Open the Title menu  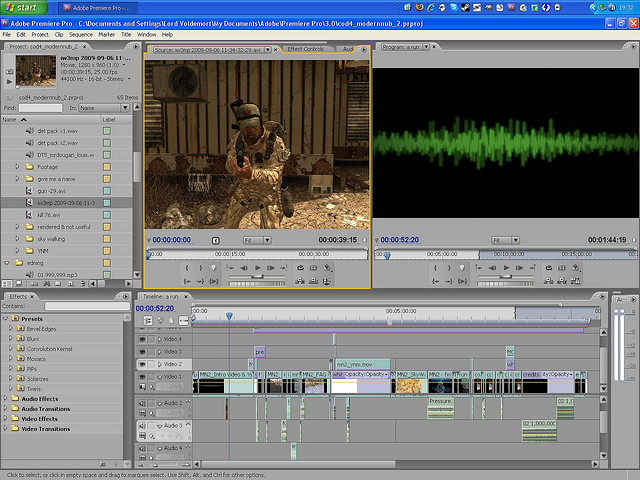pos(126,35)
